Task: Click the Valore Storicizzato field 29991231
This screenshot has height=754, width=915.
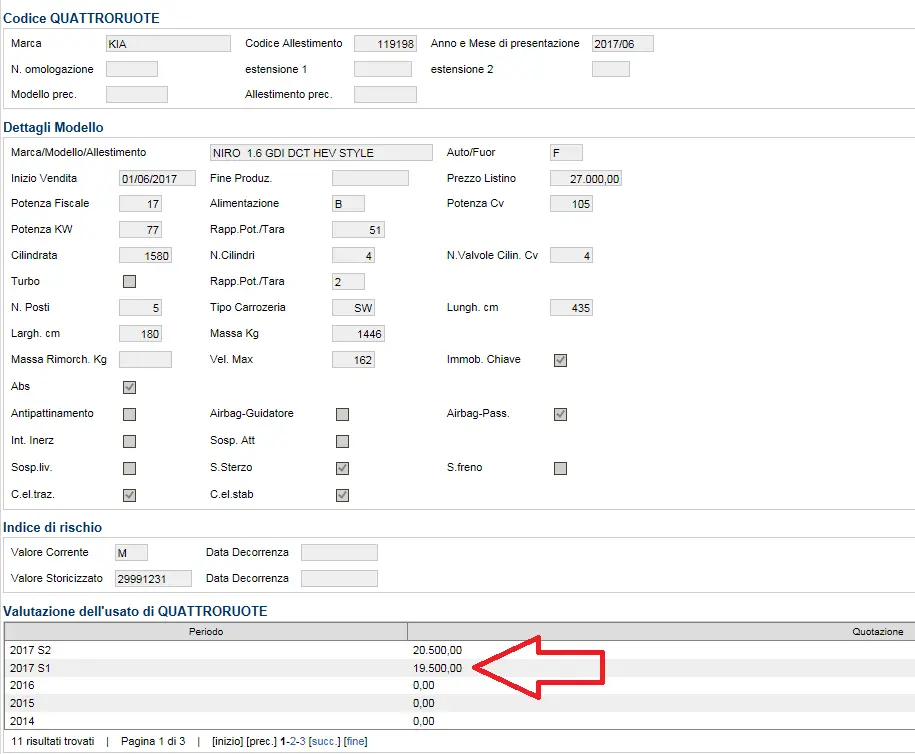Action: click(153, 578)
